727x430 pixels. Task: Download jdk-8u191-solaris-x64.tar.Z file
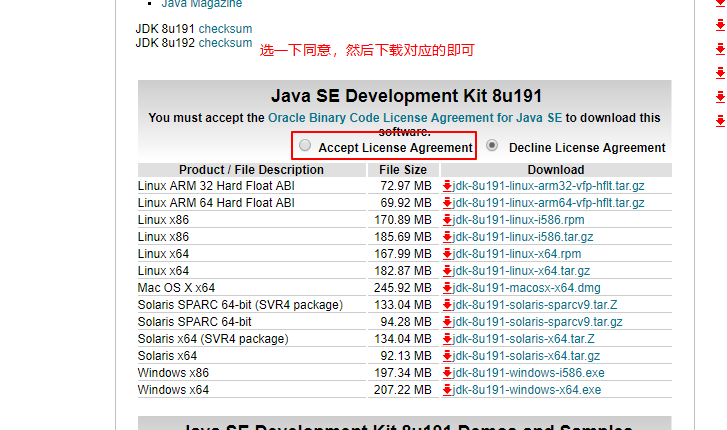523,339
